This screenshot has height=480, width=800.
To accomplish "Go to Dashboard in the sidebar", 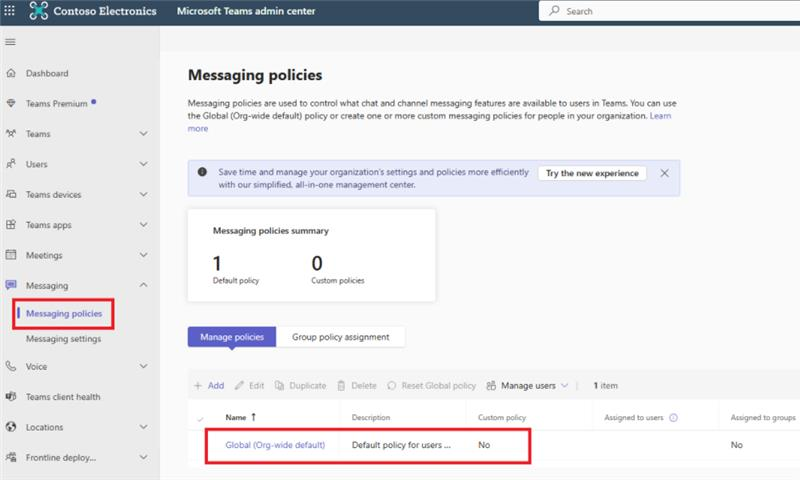I will coord(47,73).
